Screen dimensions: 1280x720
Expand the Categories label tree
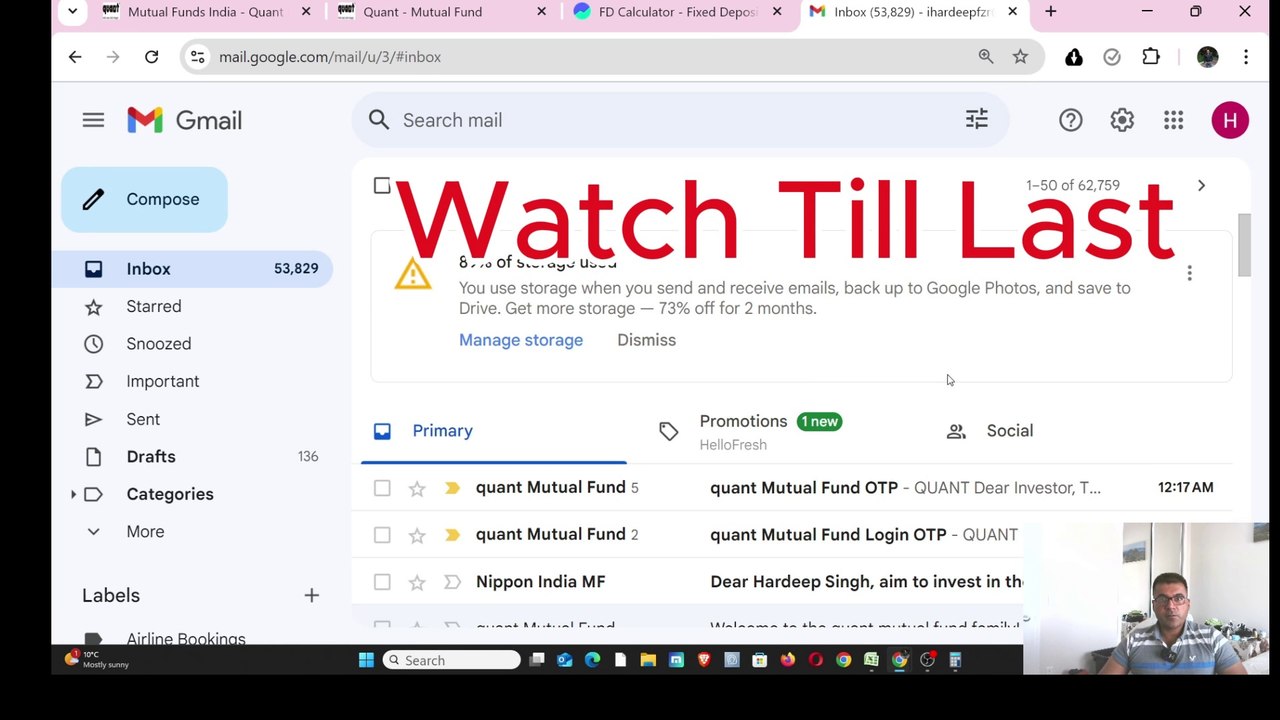73,494
